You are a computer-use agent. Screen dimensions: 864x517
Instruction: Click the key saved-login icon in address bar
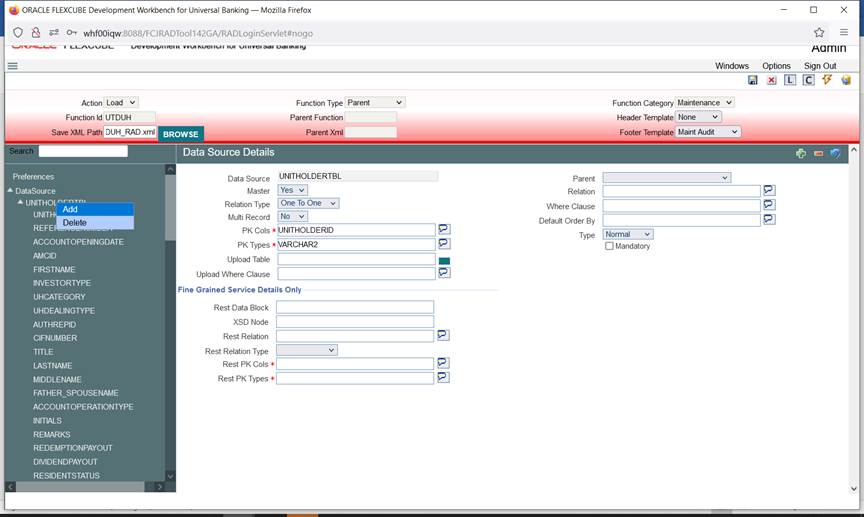point(72,33)
